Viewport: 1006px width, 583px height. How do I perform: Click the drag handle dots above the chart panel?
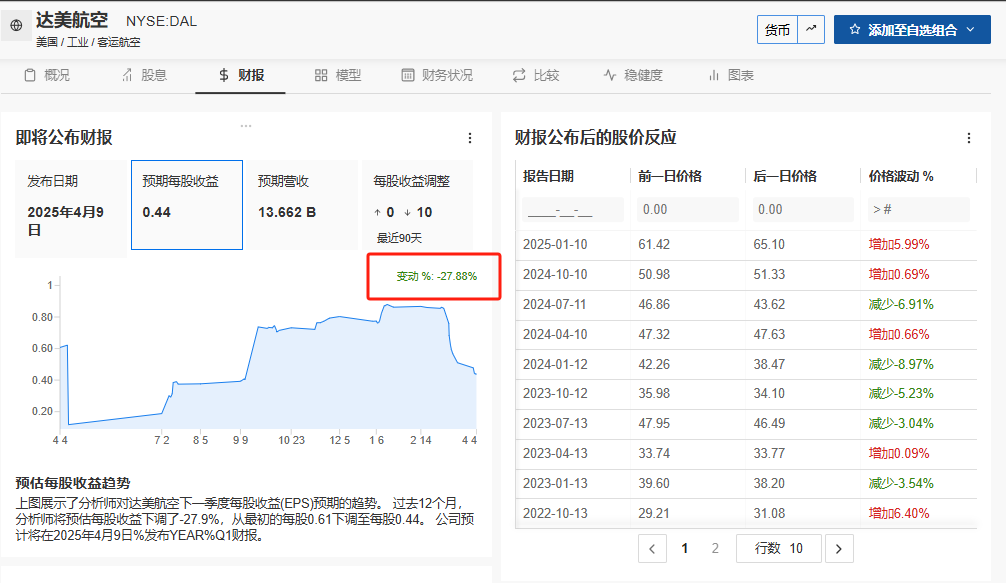coord(246,126)
